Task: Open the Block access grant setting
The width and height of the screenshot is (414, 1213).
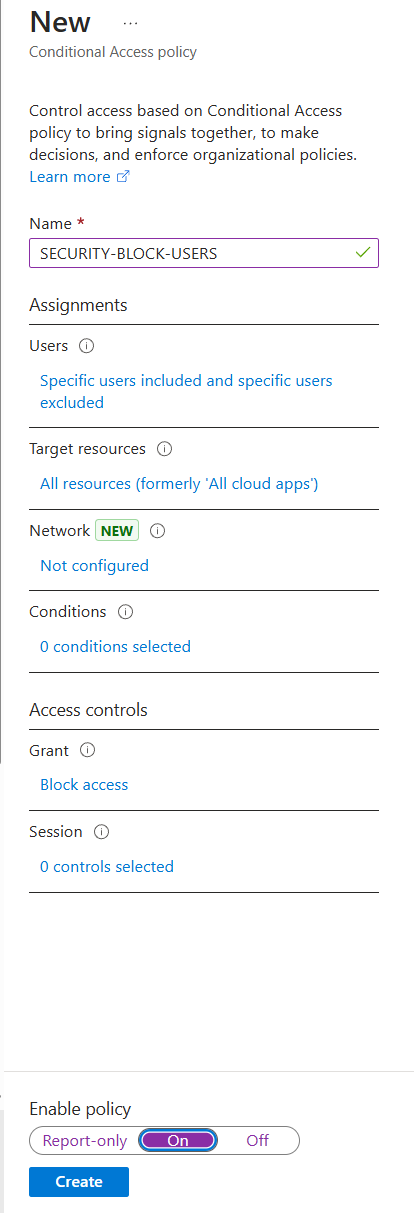Action: click(x=84, y=785)
